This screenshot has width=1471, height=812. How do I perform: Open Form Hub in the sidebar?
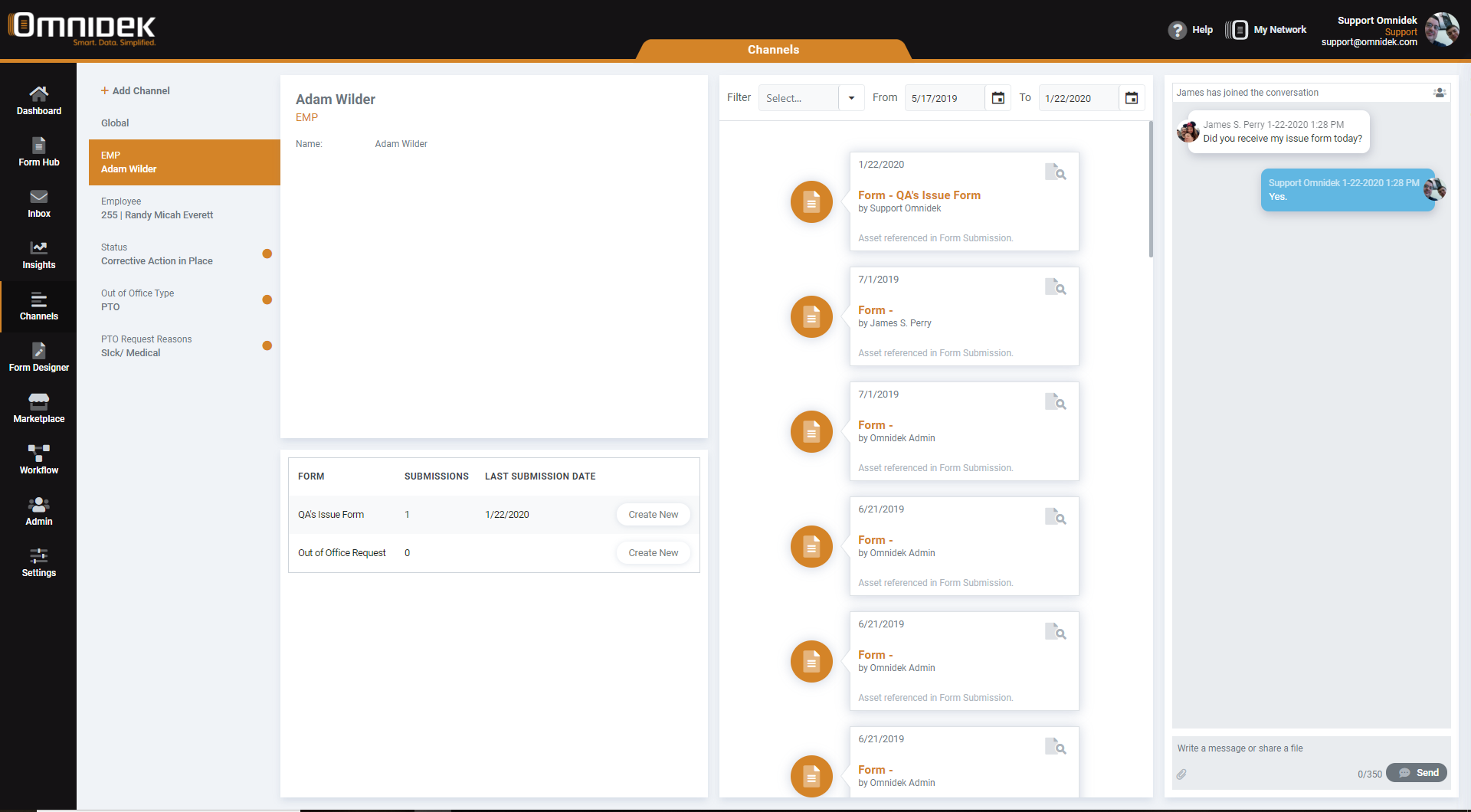pyautogui.click(x=38, y=152)
